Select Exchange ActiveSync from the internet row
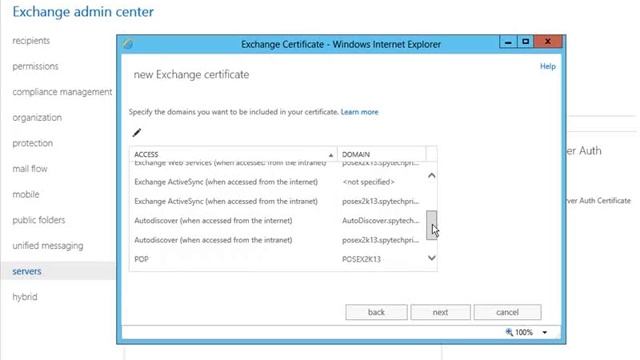This screenshot has height=360, width=640. click(278, 182)
